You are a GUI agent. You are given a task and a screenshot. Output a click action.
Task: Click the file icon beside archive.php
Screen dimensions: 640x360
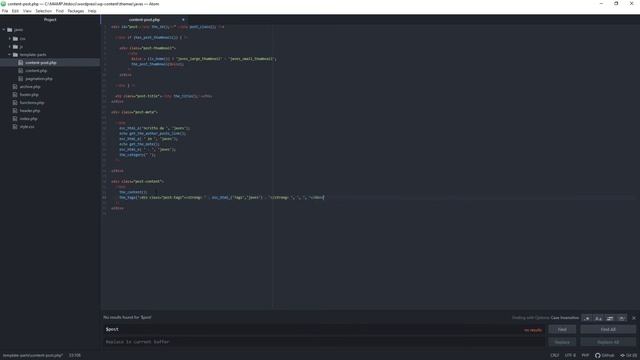click(x=15, y=87)
